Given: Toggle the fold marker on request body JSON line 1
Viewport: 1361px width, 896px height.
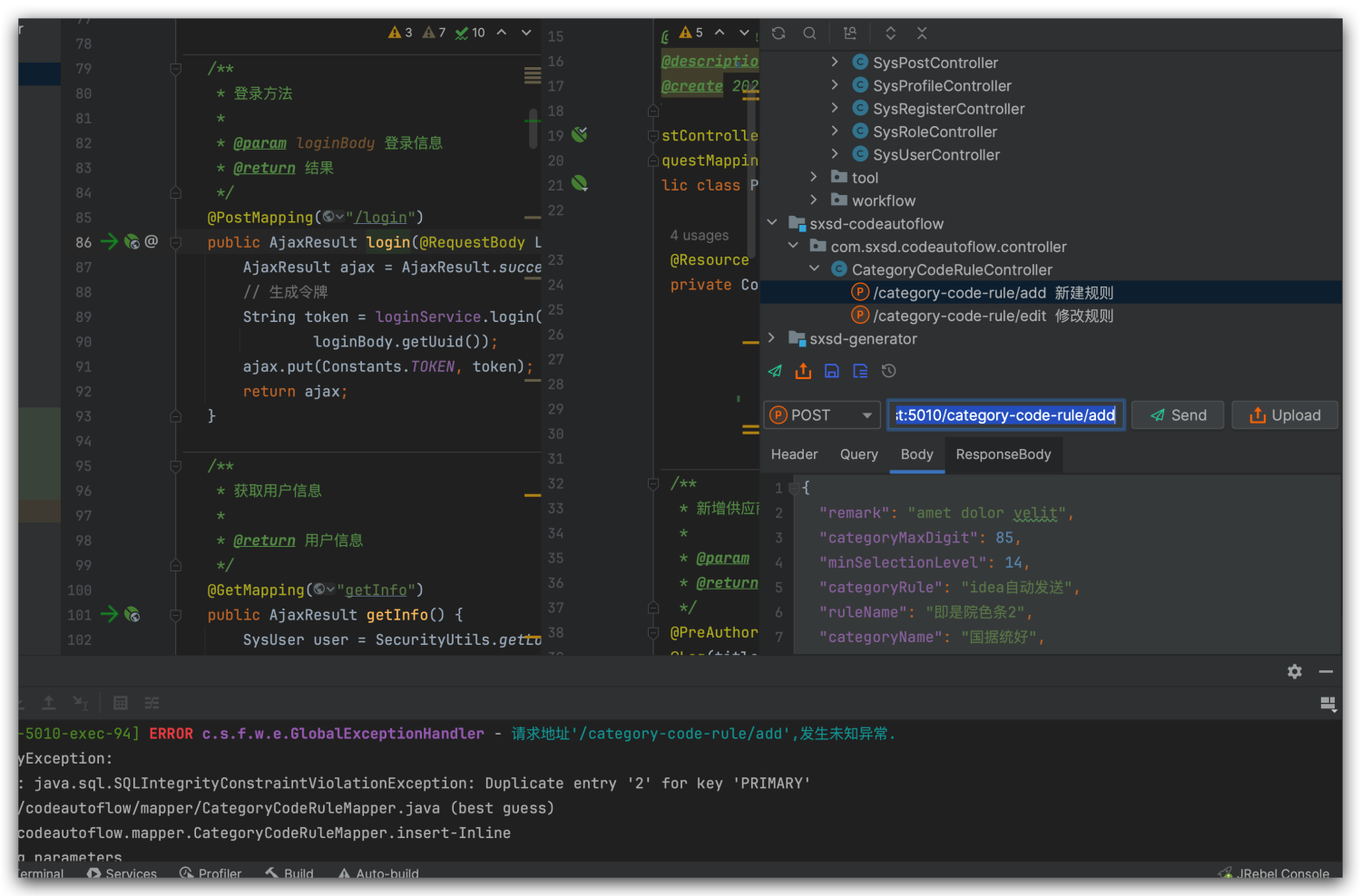Looking at the screenshot, I should click(795, 488).
